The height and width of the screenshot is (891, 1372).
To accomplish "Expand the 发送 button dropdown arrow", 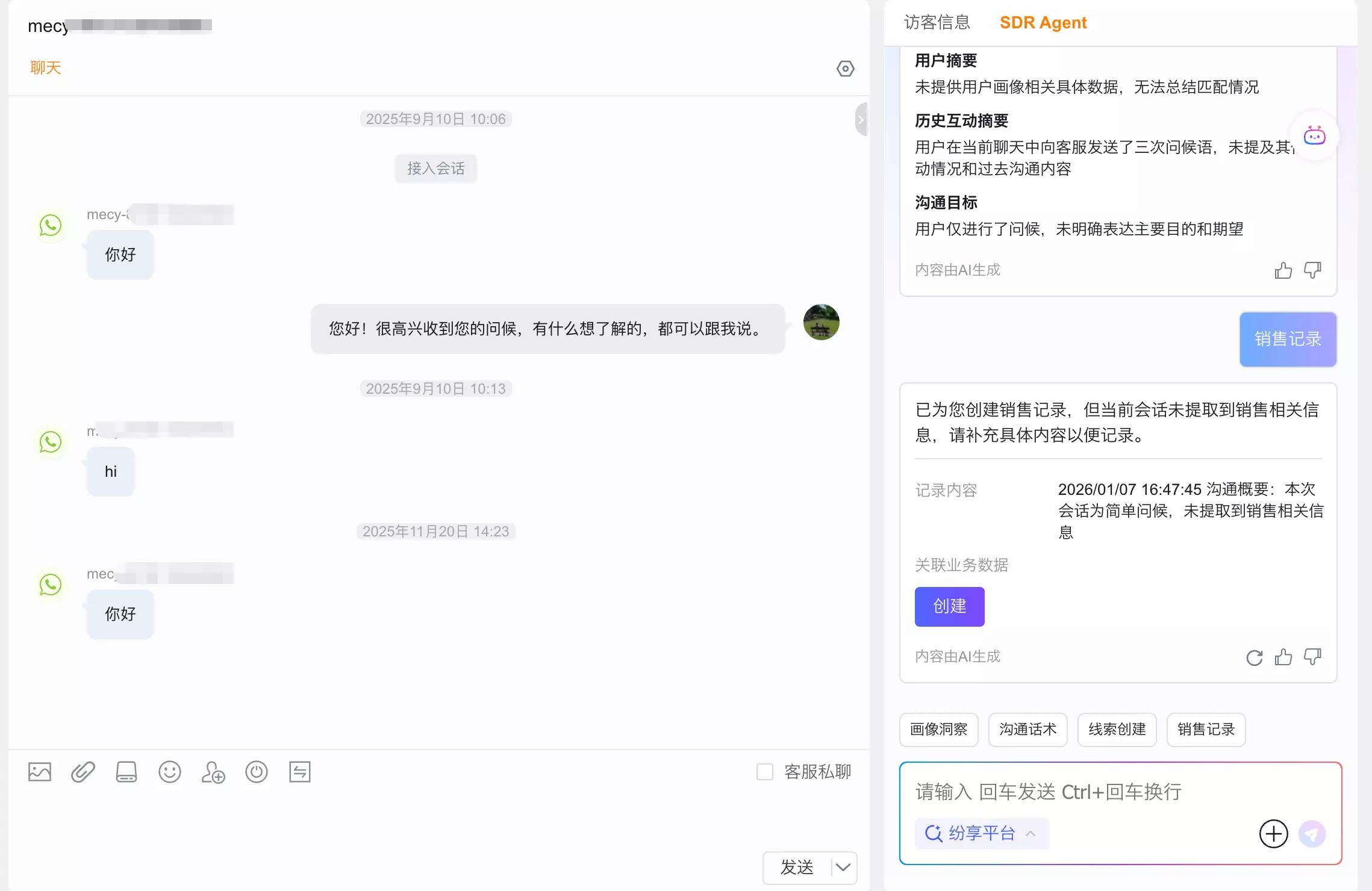I will 843,868.
